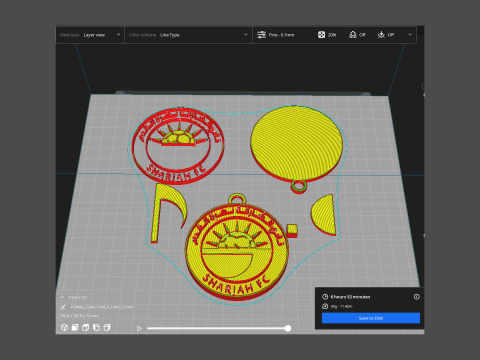Switch to front view cube icon

pos(75,328)
